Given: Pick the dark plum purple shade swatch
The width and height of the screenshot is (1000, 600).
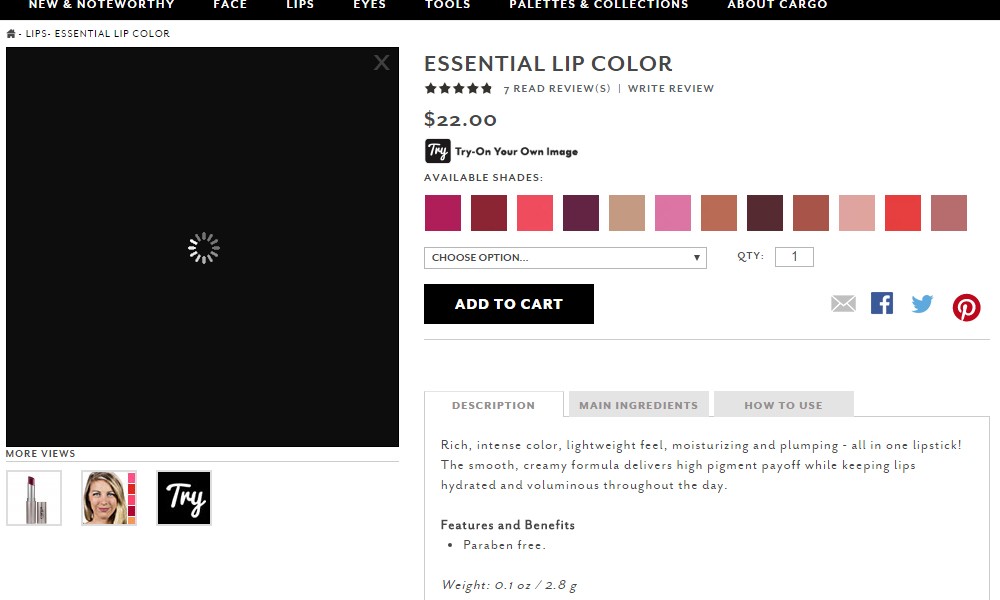Looking at the screenshot, I should 581,213.
